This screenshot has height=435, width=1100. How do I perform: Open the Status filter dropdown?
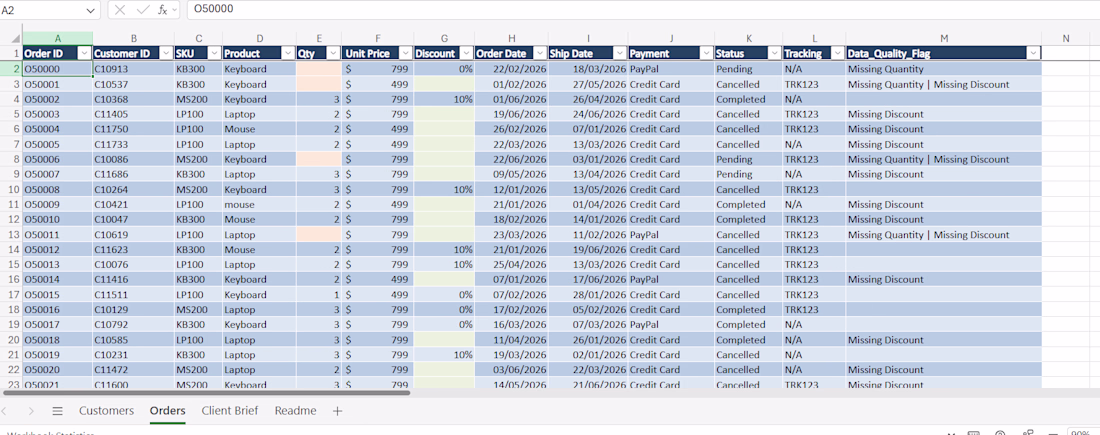[774, 53]
